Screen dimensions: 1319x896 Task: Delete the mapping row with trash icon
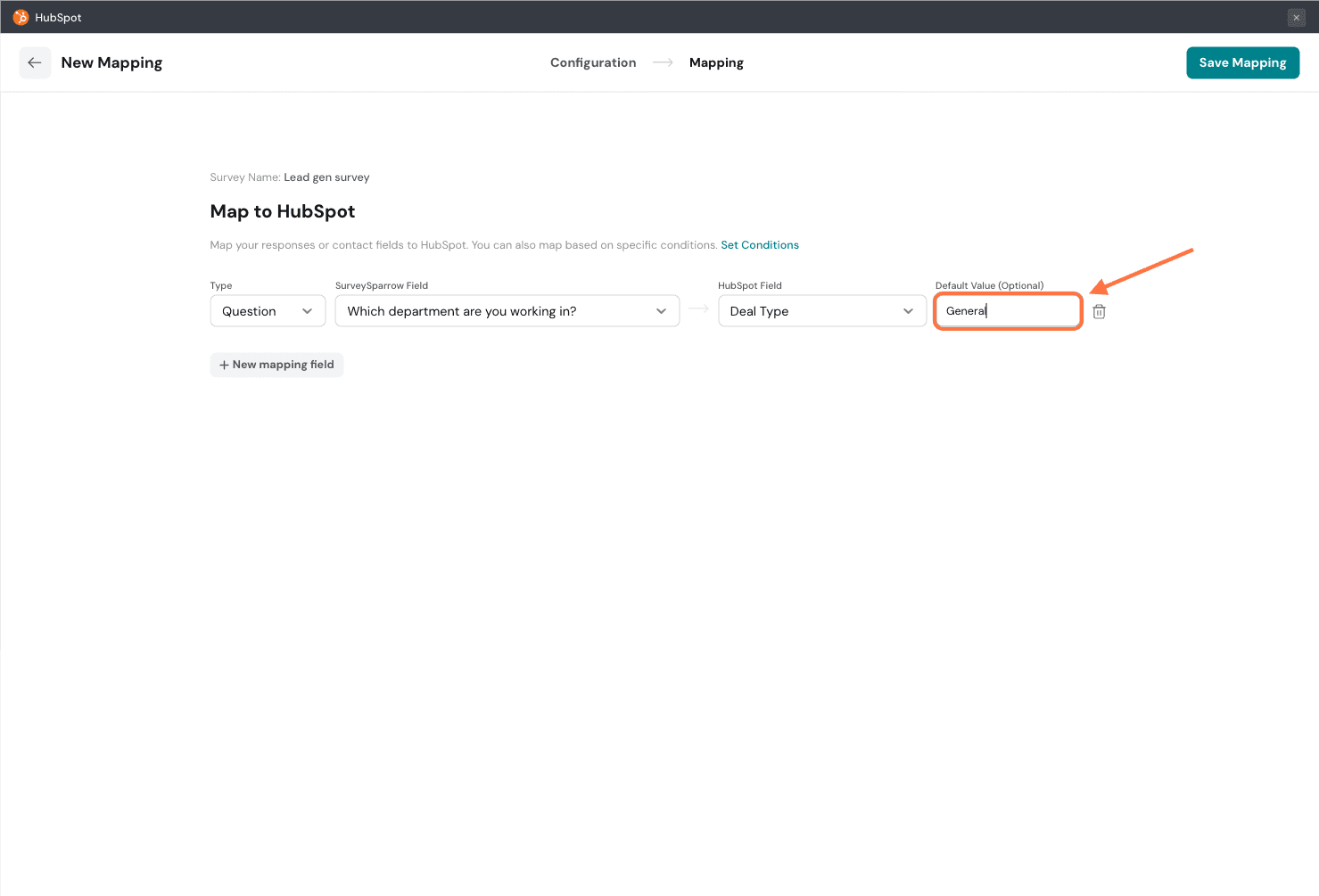pos(1099,311)
